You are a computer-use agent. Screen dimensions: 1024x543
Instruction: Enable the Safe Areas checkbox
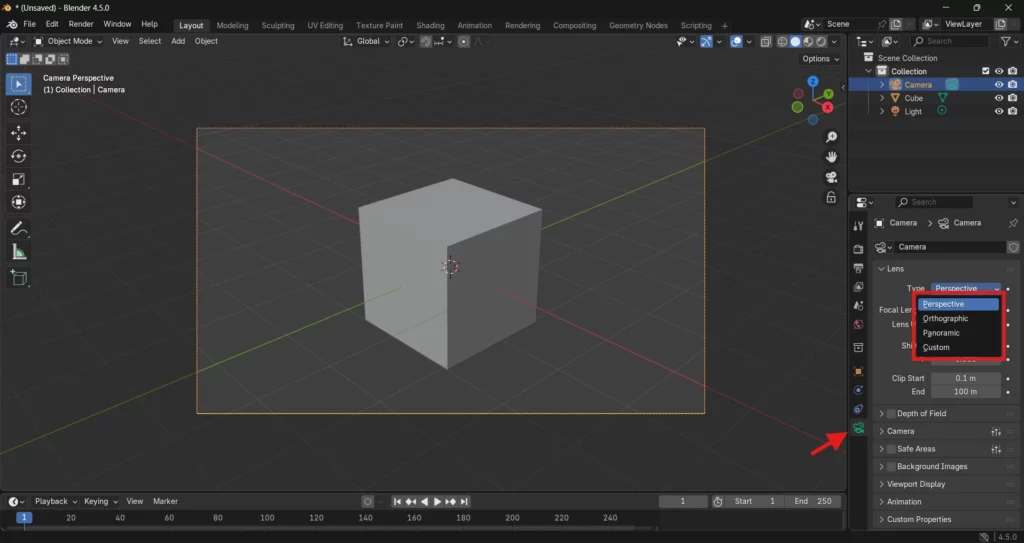click(891, 449)
